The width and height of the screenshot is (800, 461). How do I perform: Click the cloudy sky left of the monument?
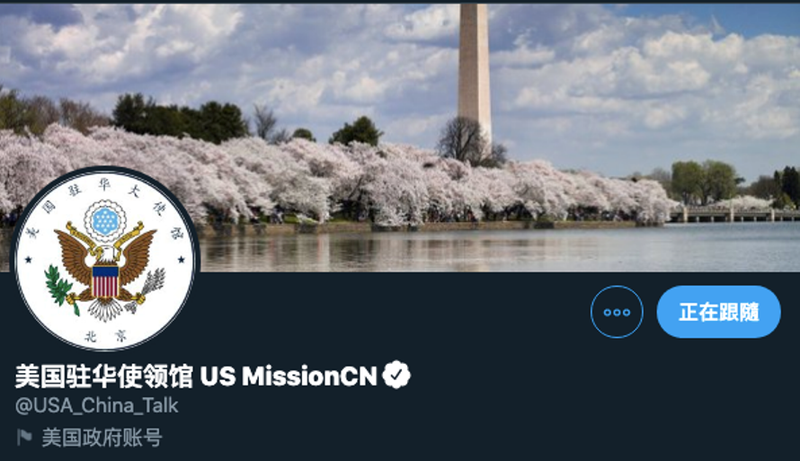pyautogui.click(x=300, y=50)
